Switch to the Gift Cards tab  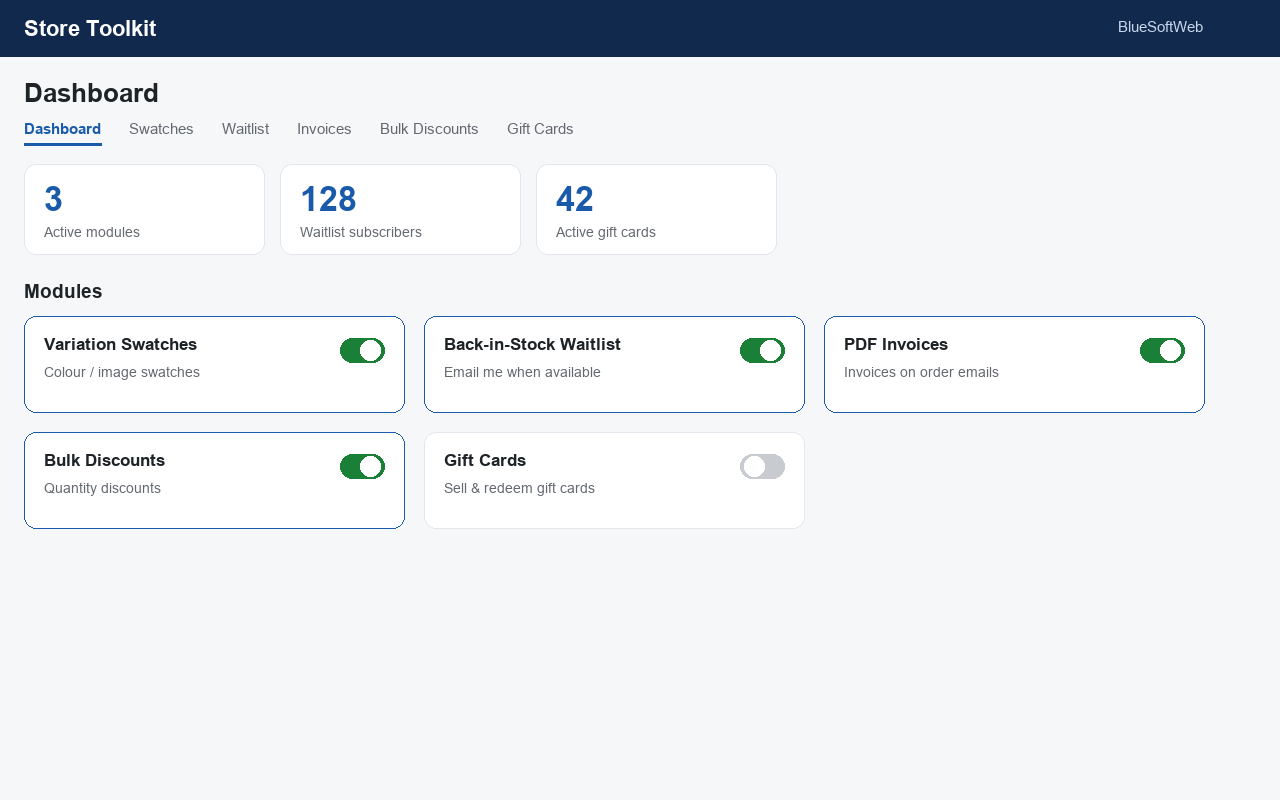[540, 129]
